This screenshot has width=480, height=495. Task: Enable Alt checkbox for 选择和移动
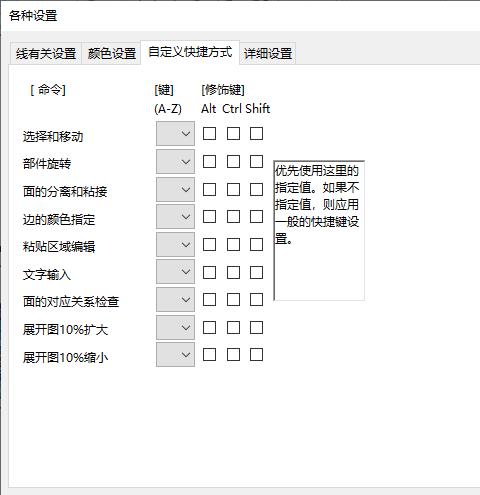[x=209, y=134]
